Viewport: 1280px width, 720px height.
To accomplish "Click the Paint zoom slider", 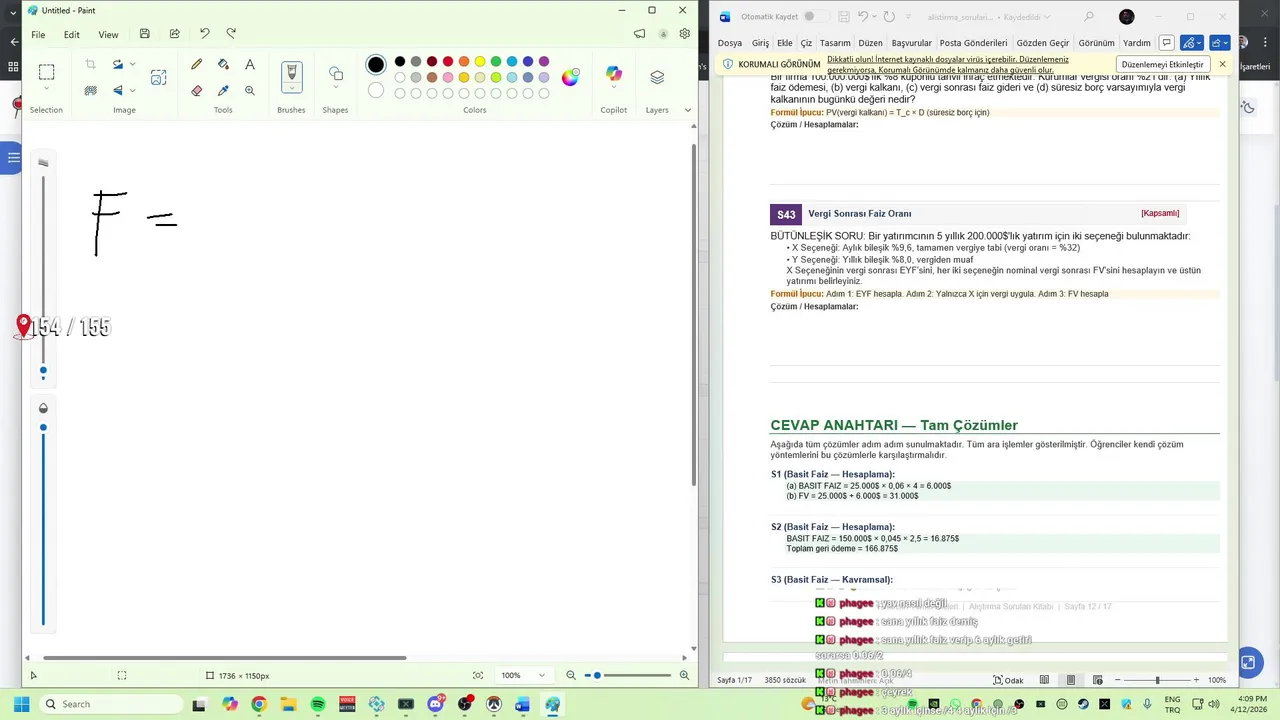I will point(627,675).
